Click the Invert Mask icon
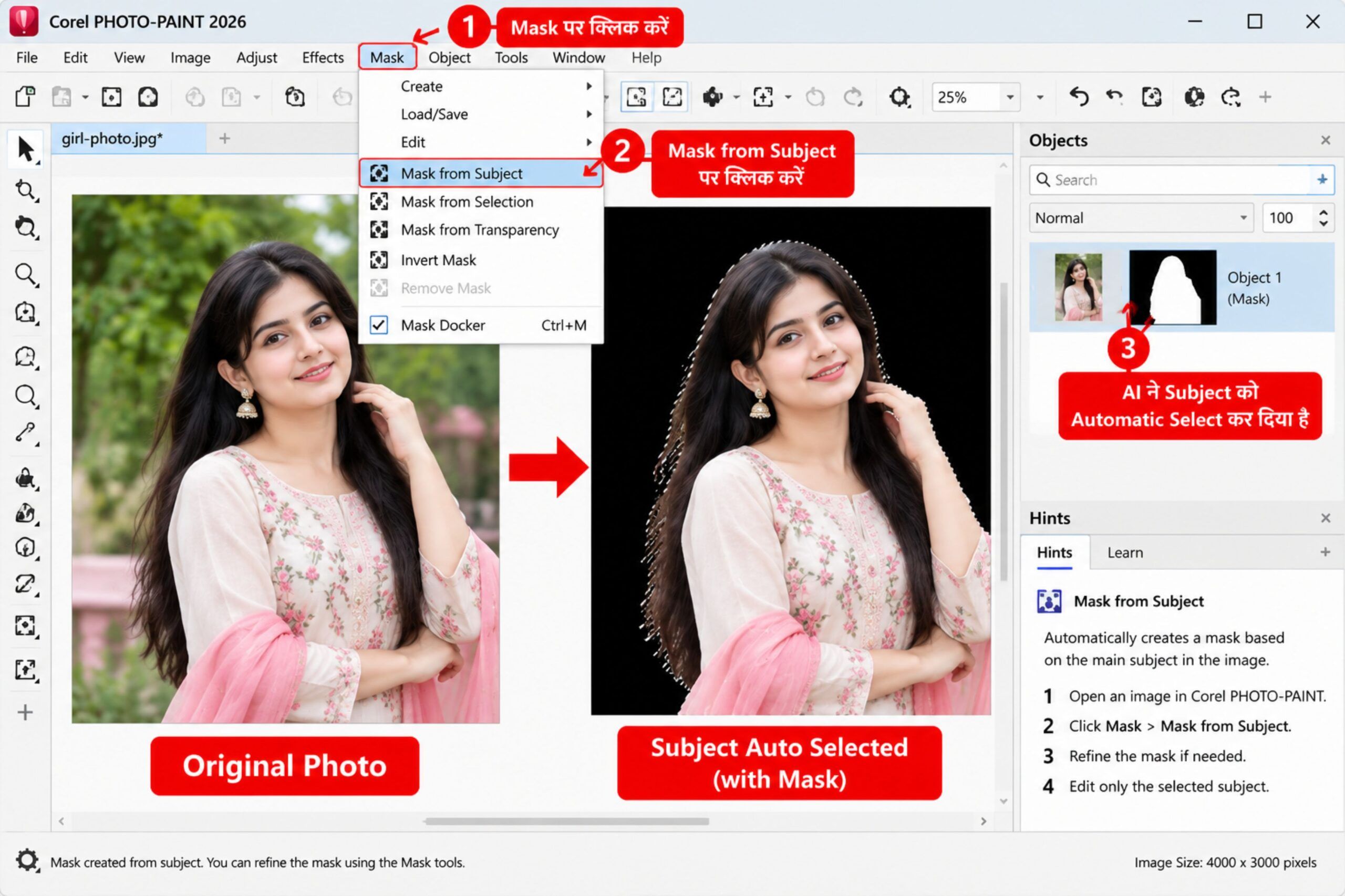The height and width of the screenshot is (896, 1345). point(378,259)
